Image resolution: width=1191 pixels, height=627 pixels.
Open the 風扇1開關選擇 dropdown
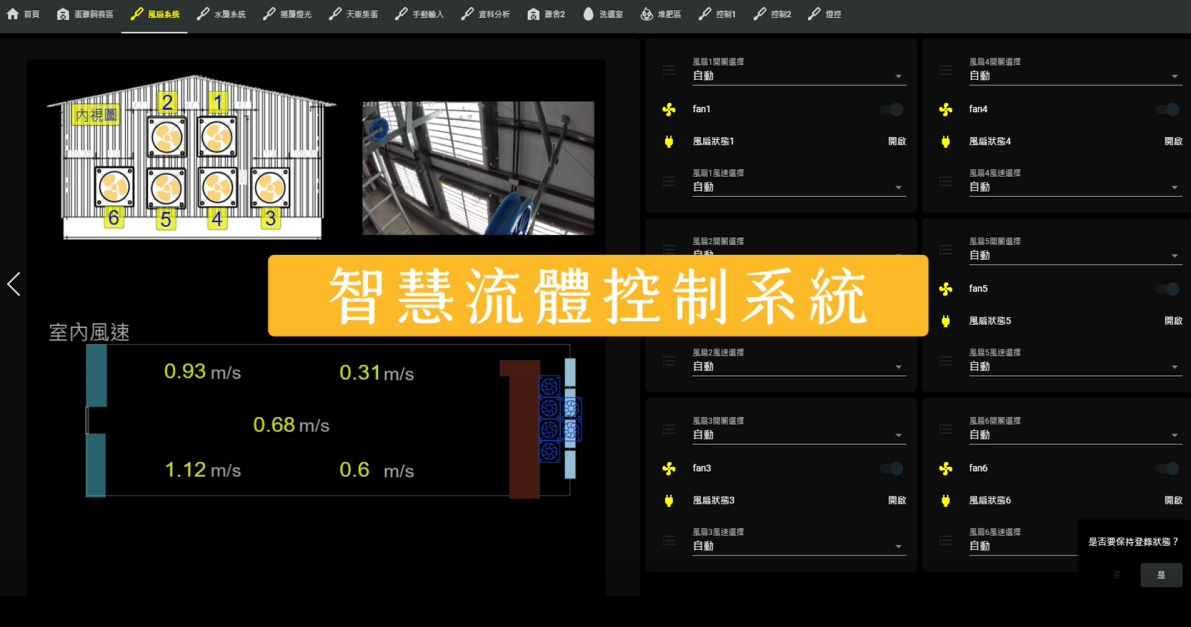pyautogui.click(x=798, y=76)
